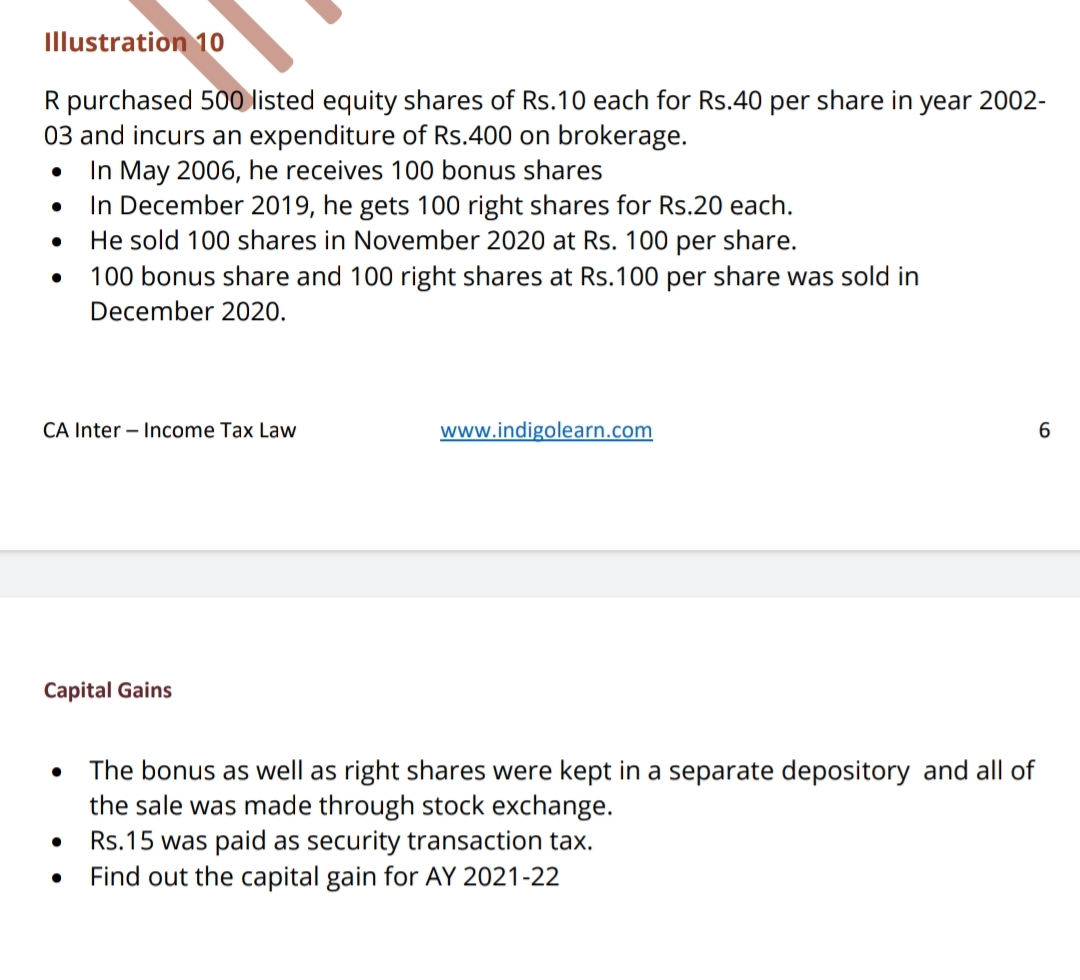Click the CA Inter – Income Tax Law footer

coord(170,431)
